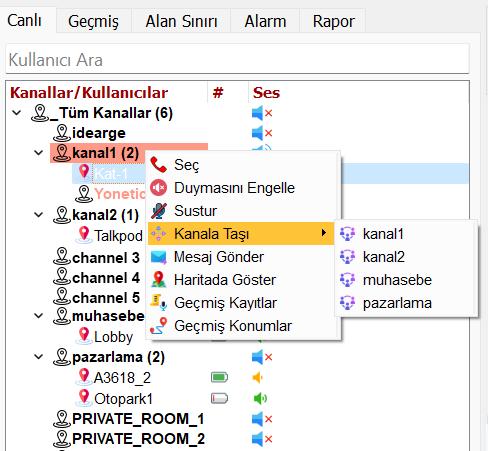Toggle muted speaker for pazarlama channel
488x451 pixels.
[x=262, y=357]
